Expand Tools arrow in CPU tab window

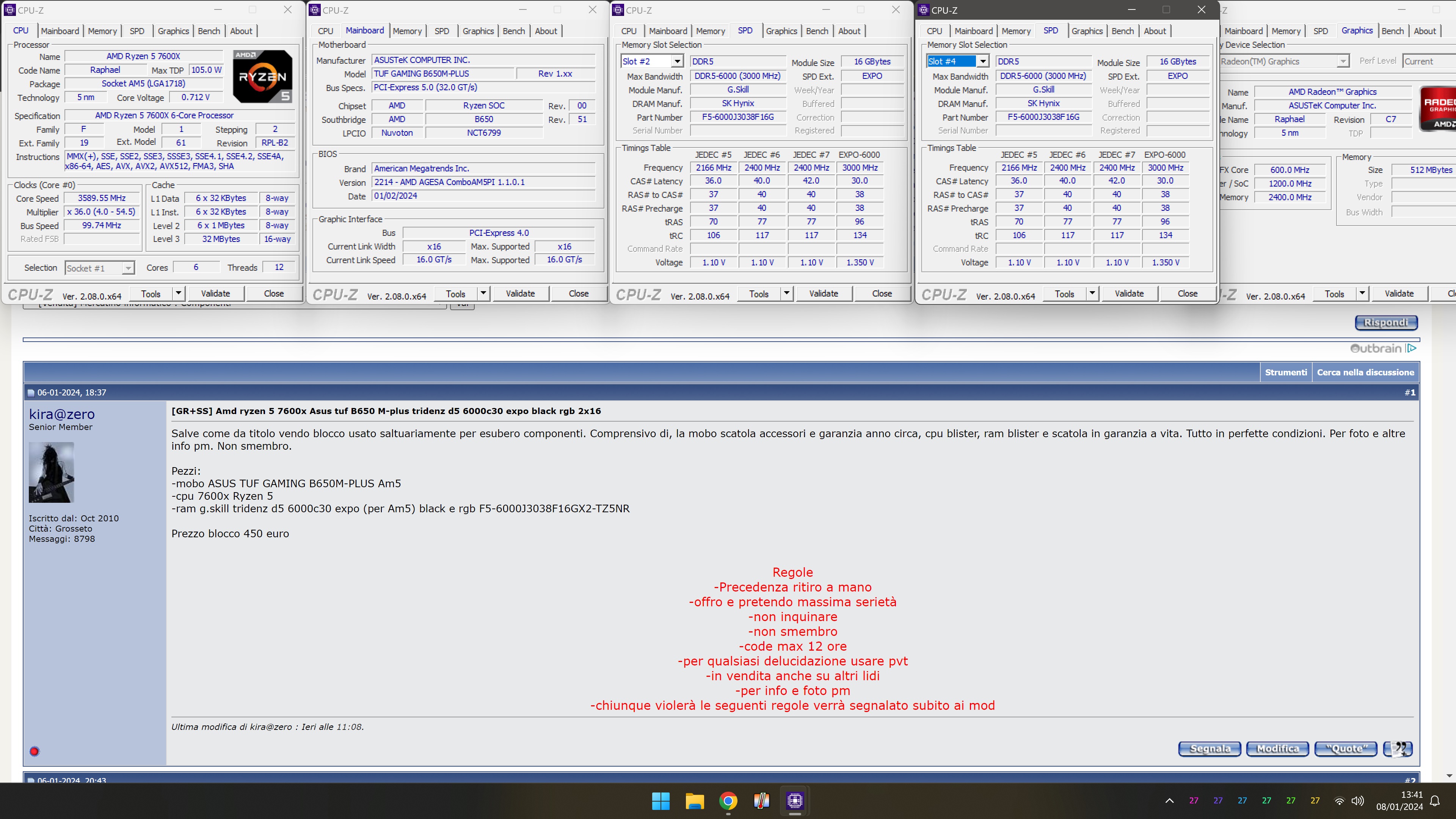[179, 293]
